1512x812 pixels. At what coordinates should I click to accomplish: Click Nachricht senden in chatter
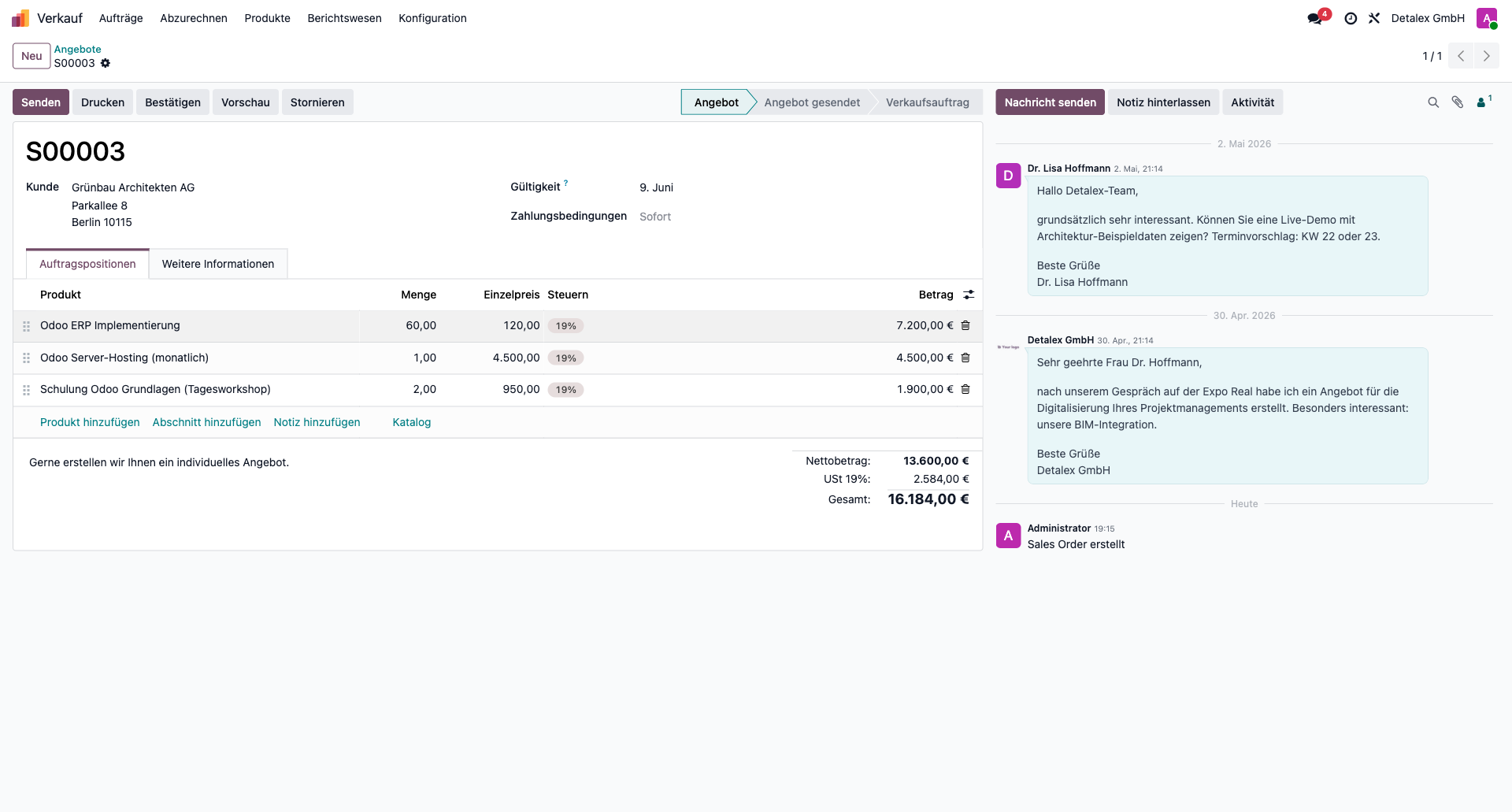point(1050,102)
